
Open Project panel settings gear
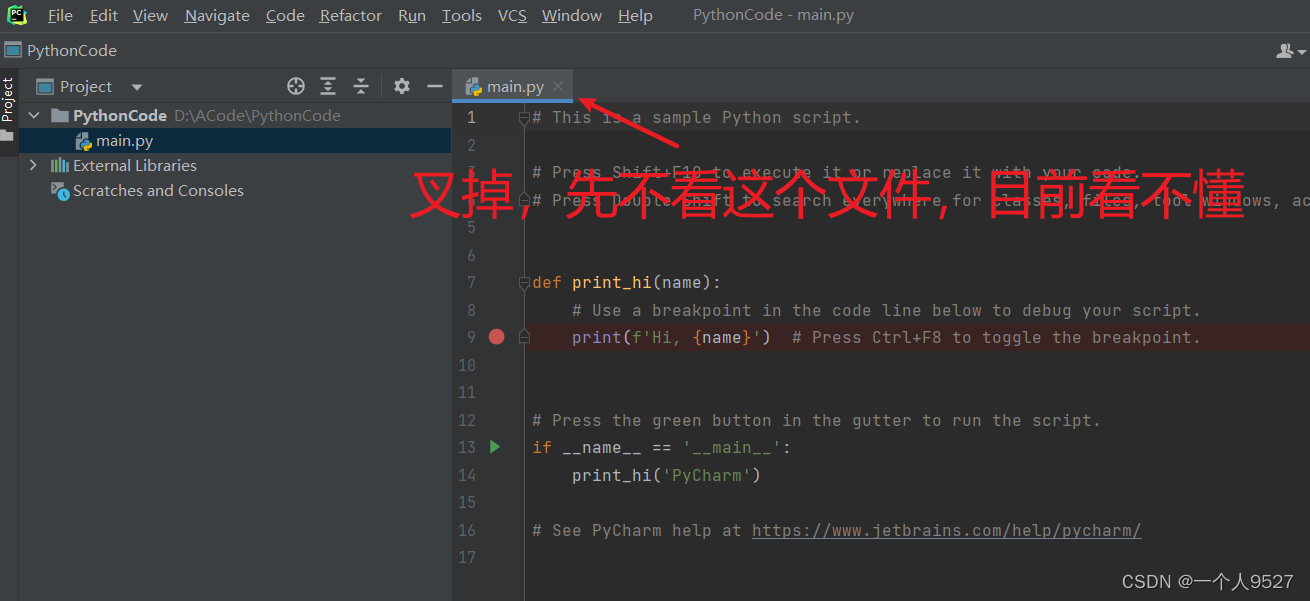point(402,86)
